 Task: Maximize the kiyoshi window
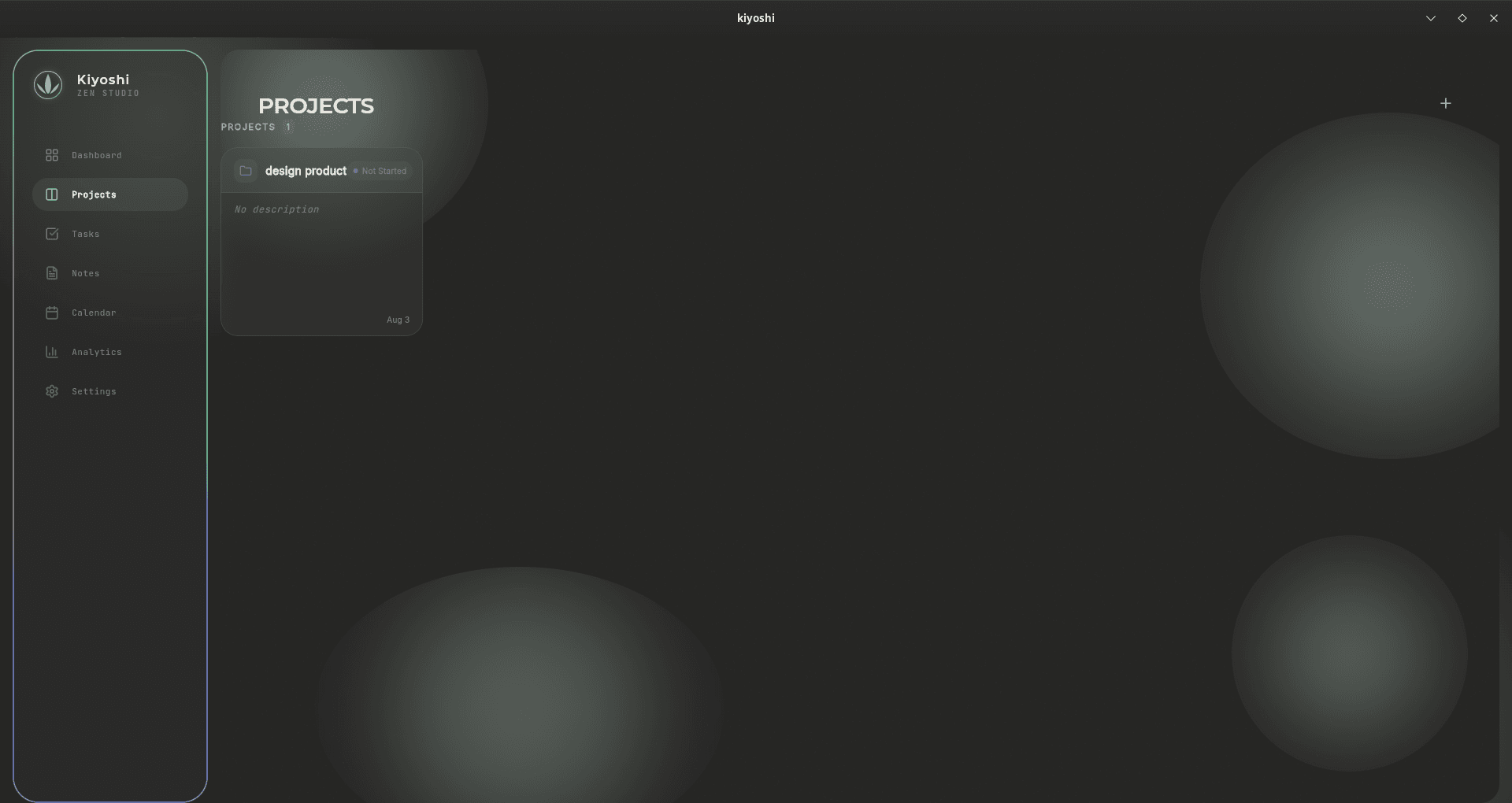[x=1462, y=18]
